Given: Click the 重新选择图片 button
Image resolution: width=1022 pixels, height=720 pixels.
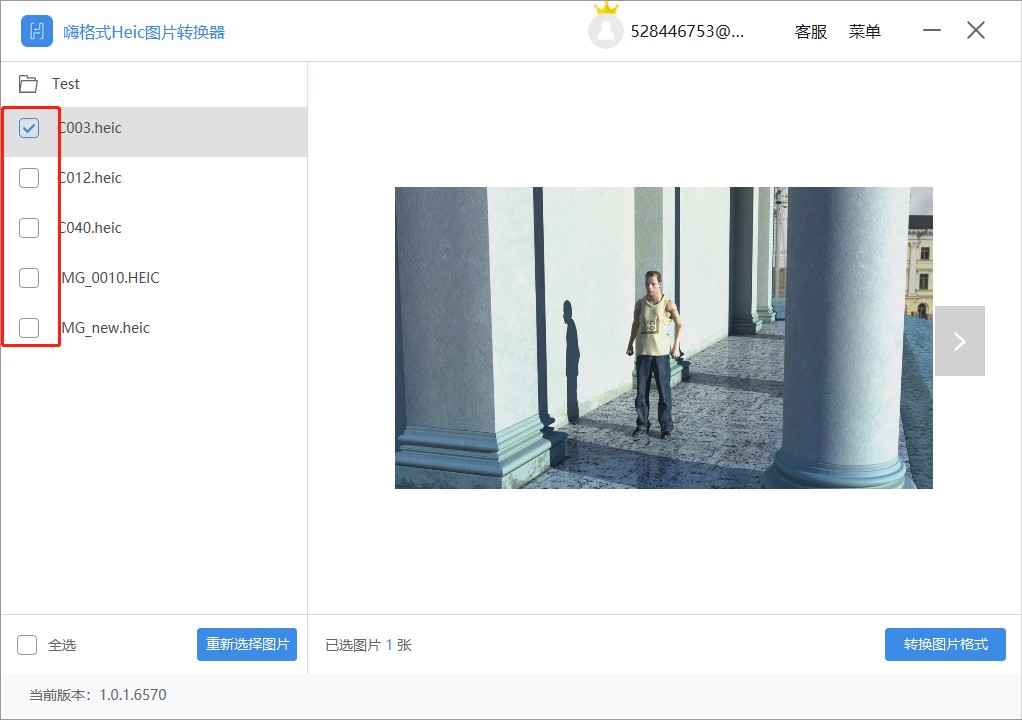Looking at the screenshot, I should pyautogui.click(x=246, y=644).
